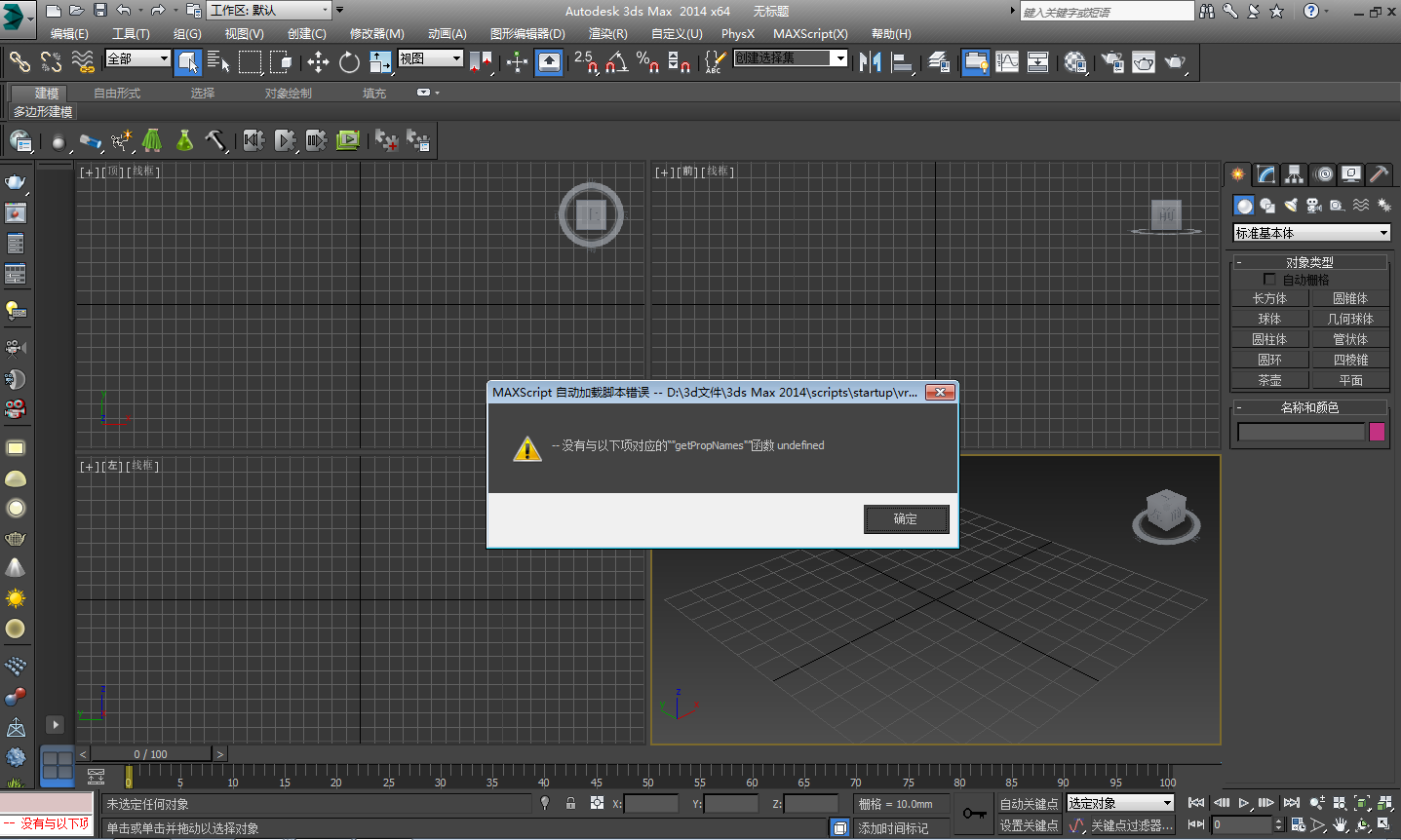Screen dimensions: 1401x840
Task: Open the 渲染(R) menu
Action: click(x=608, y=34)
